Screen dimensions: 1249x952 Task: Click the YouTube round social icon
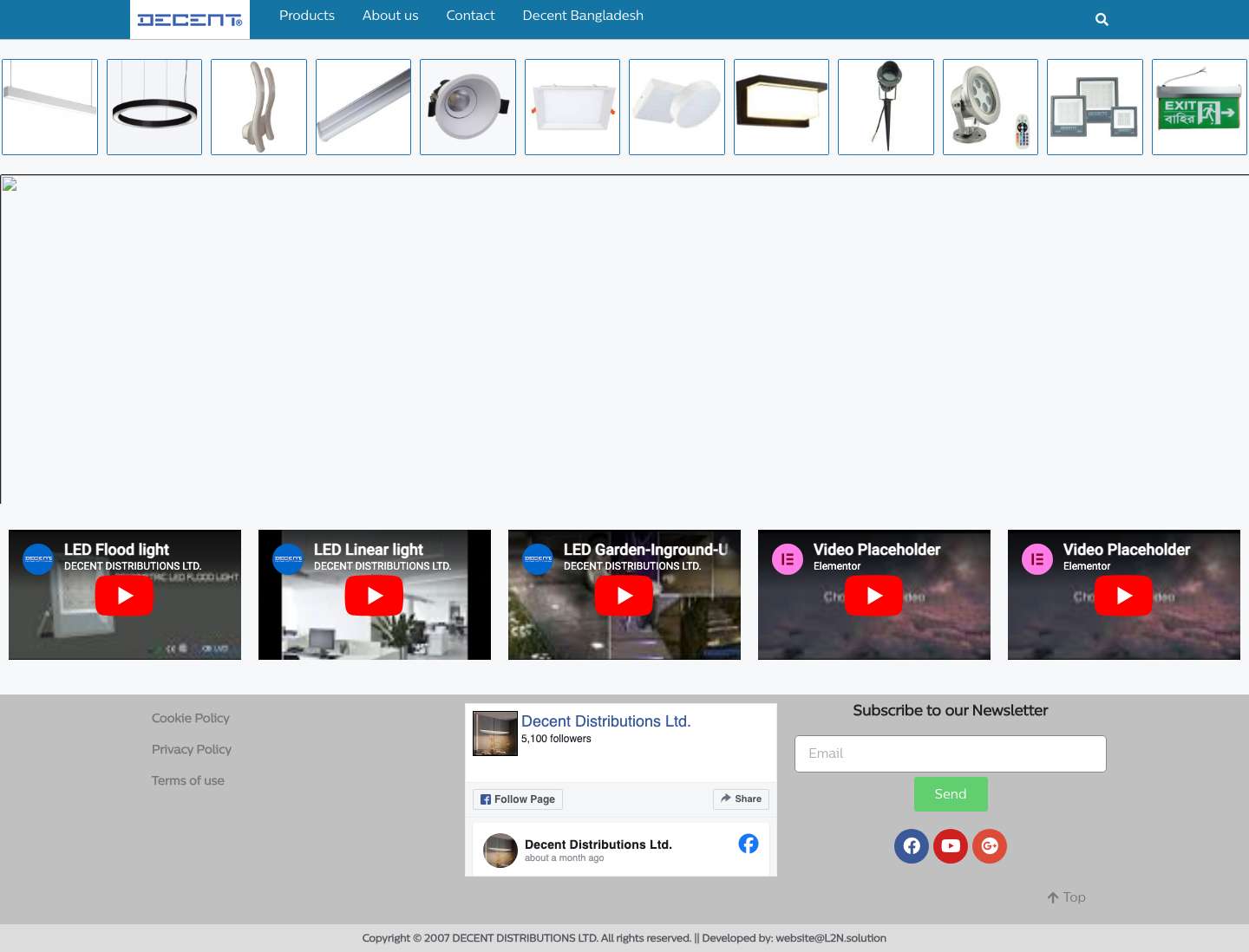(x=951, y=846)
